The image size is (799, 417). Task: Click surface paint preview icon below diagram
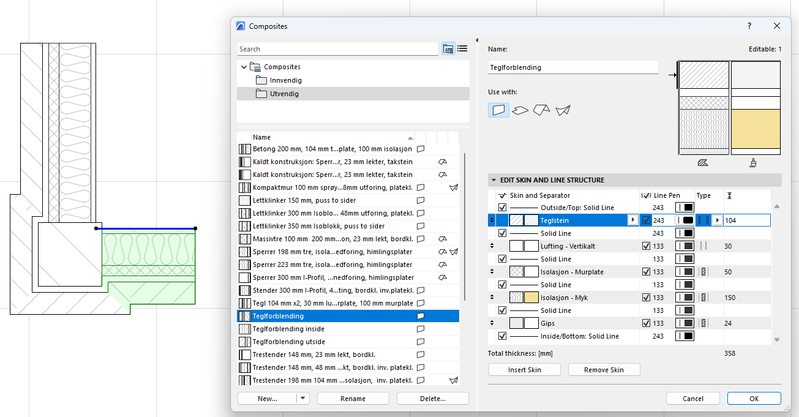point(753,163)
